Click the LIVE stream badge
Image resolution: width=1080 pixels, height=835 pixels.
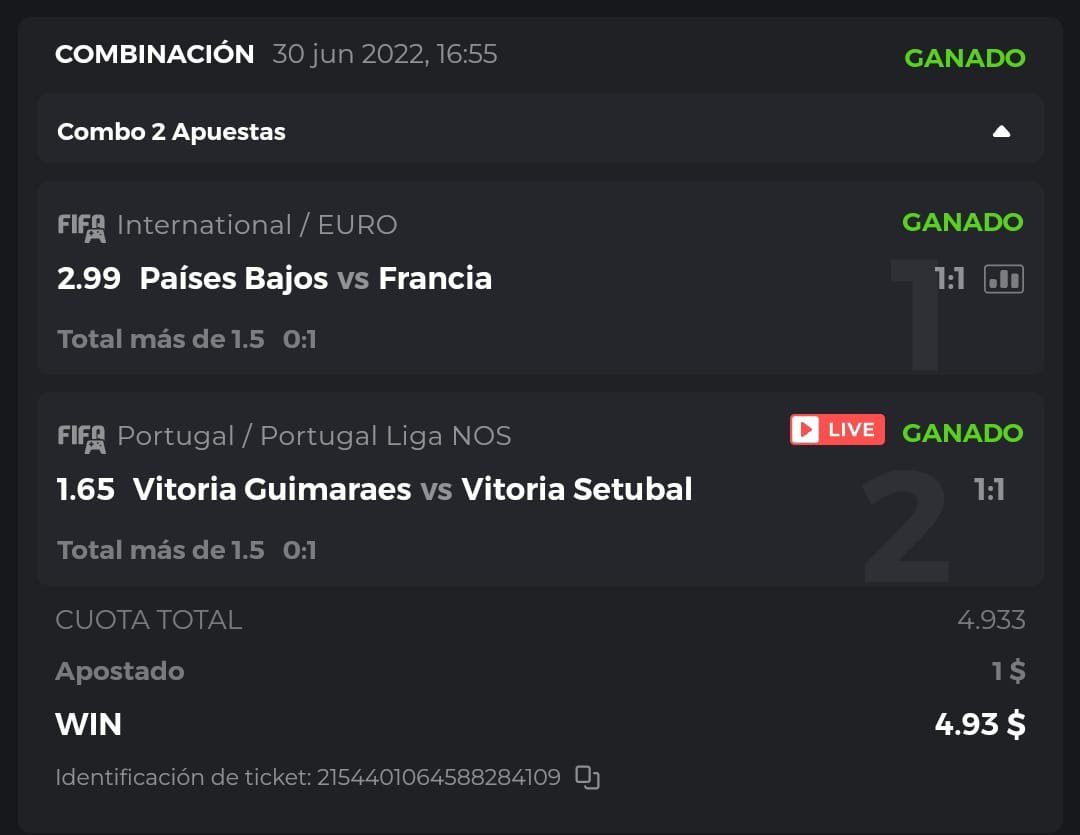click(837, 430)
